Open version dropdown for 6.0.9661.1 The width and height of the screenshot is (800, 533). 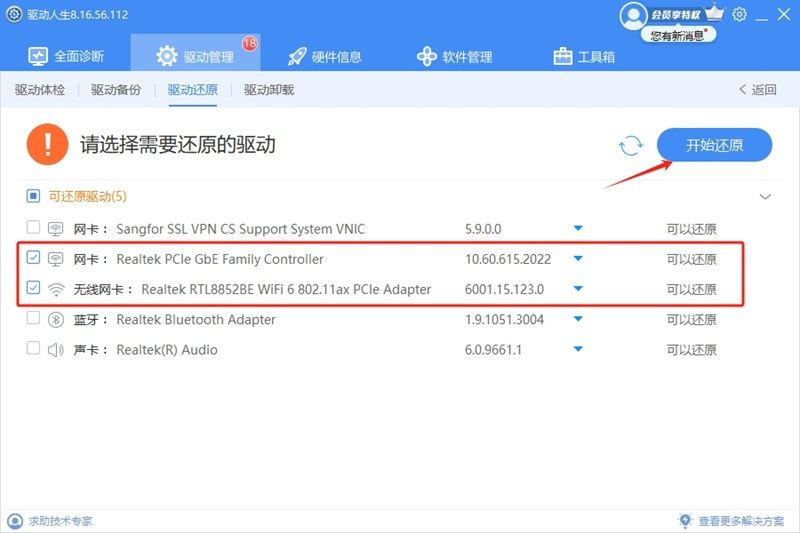[578, 349]
